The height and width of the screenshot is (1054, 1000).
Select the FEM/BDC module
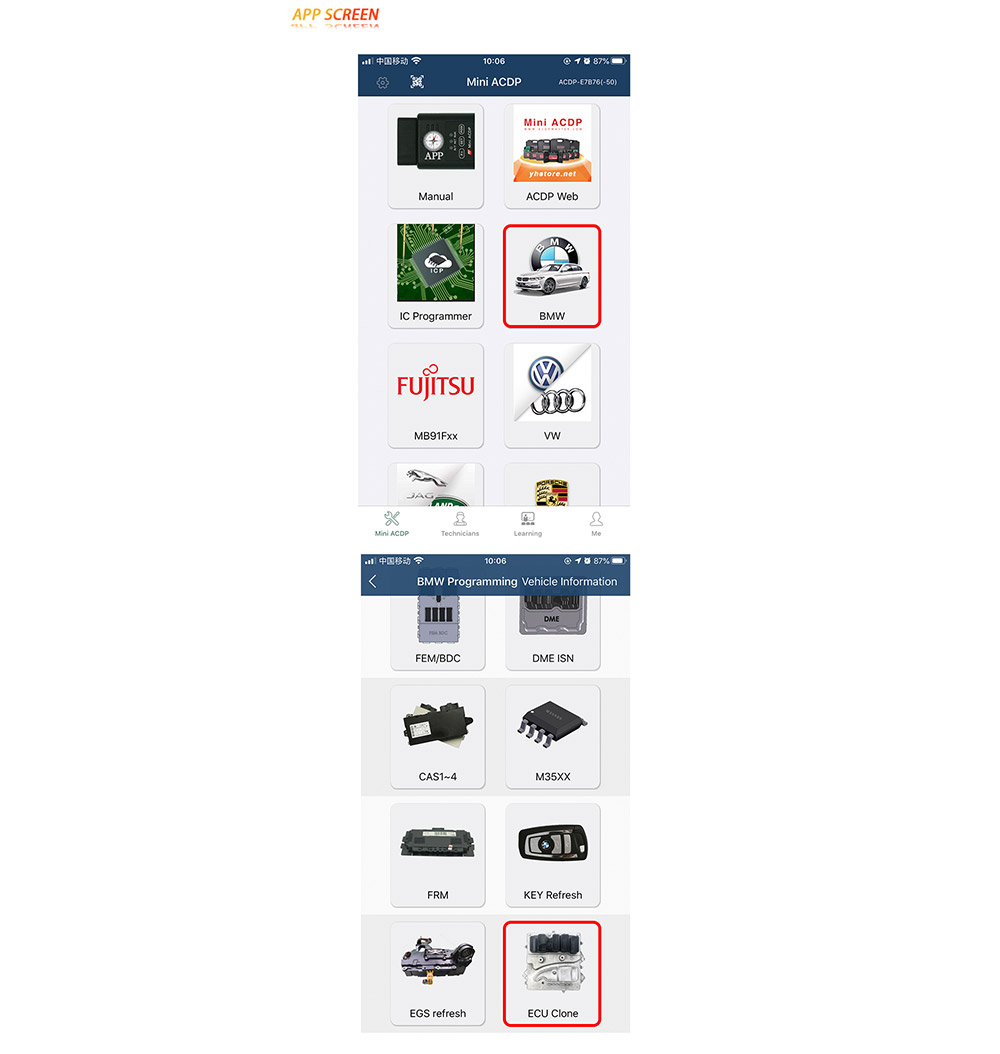pyautogui.click(x=438, y=633)
